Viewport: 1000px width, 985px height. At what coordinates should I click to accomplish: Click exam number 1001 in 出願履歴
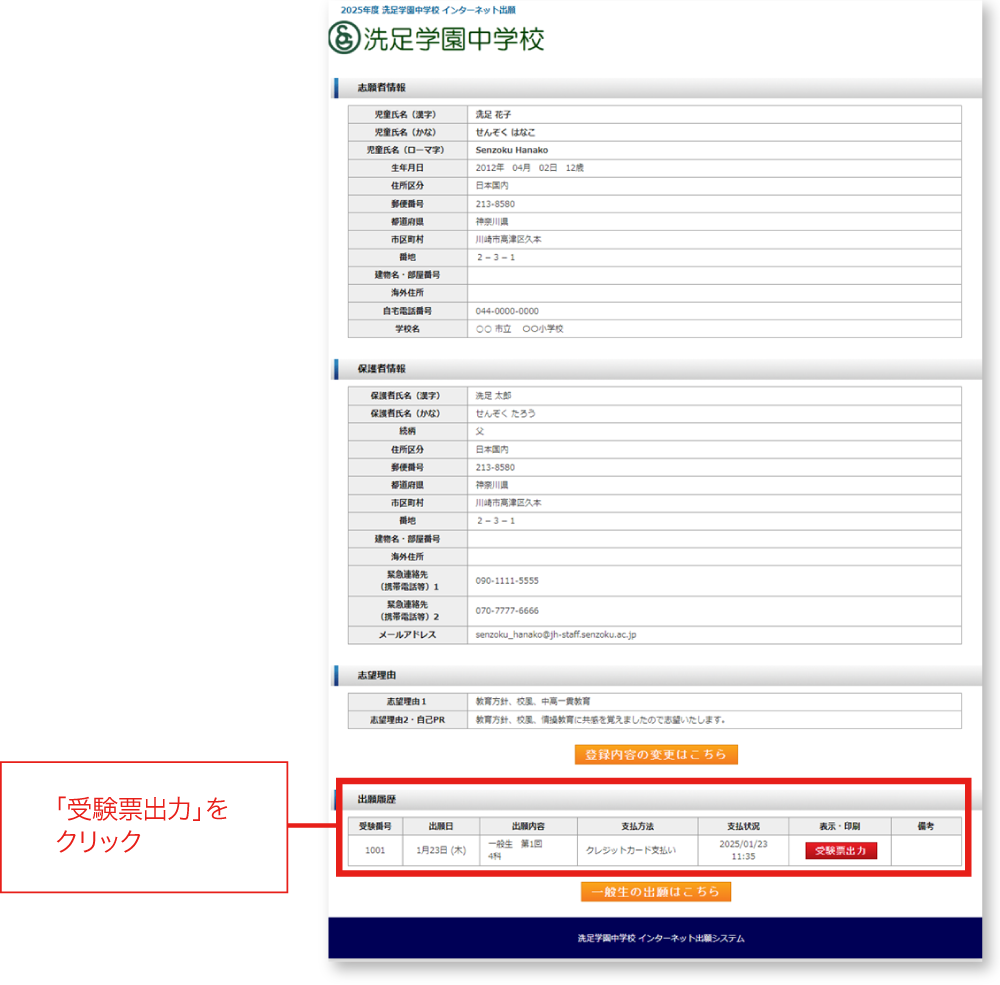pos(375,850)
